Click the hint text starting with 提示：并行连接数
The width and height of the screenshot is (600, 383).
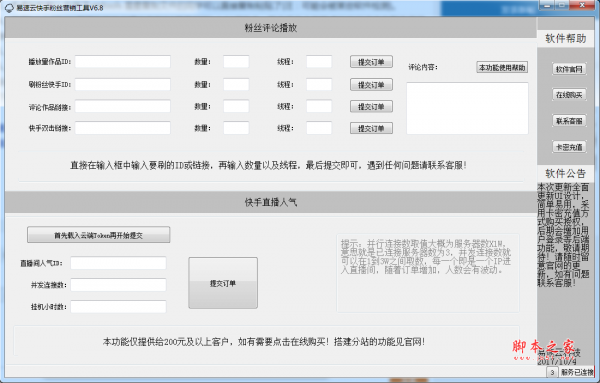coord(426,257)
